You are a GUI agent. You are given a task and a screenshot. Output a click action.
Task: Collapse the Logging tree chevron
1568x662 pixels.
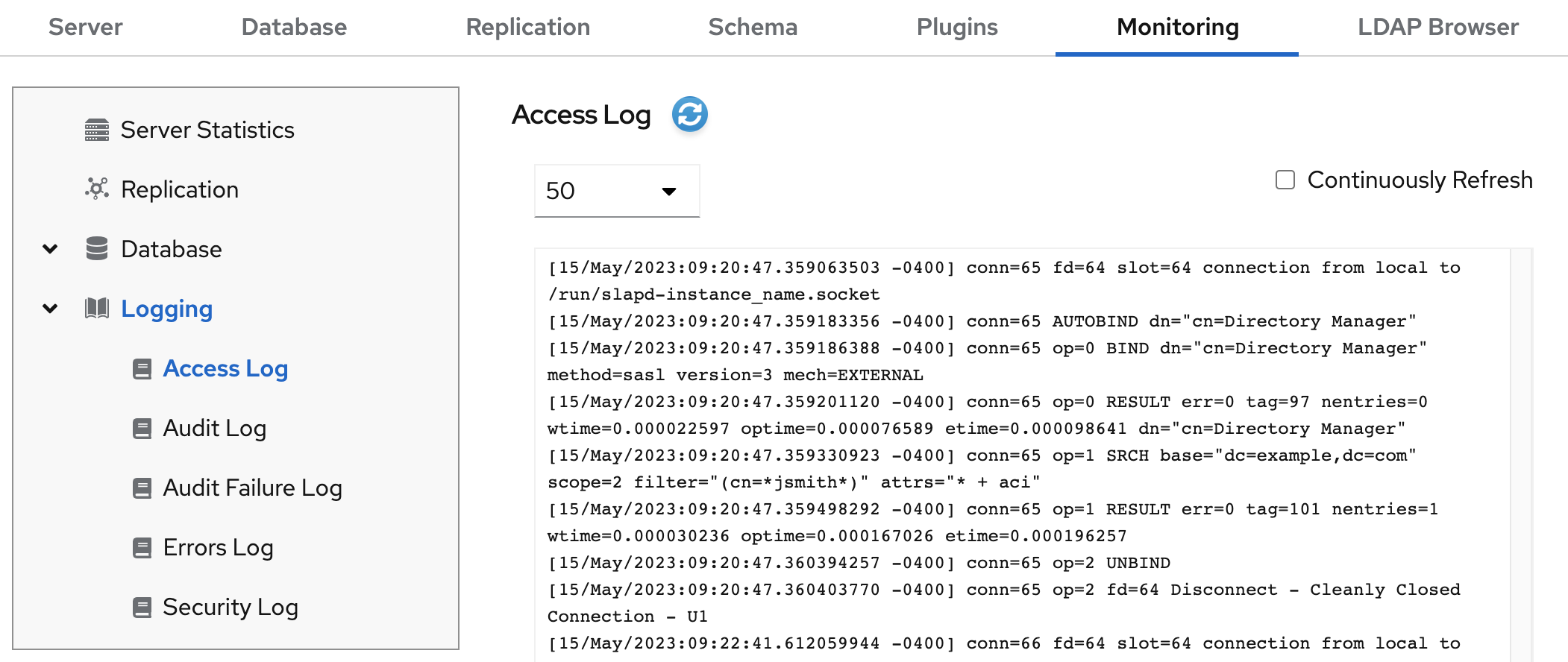tap(50, 308)
